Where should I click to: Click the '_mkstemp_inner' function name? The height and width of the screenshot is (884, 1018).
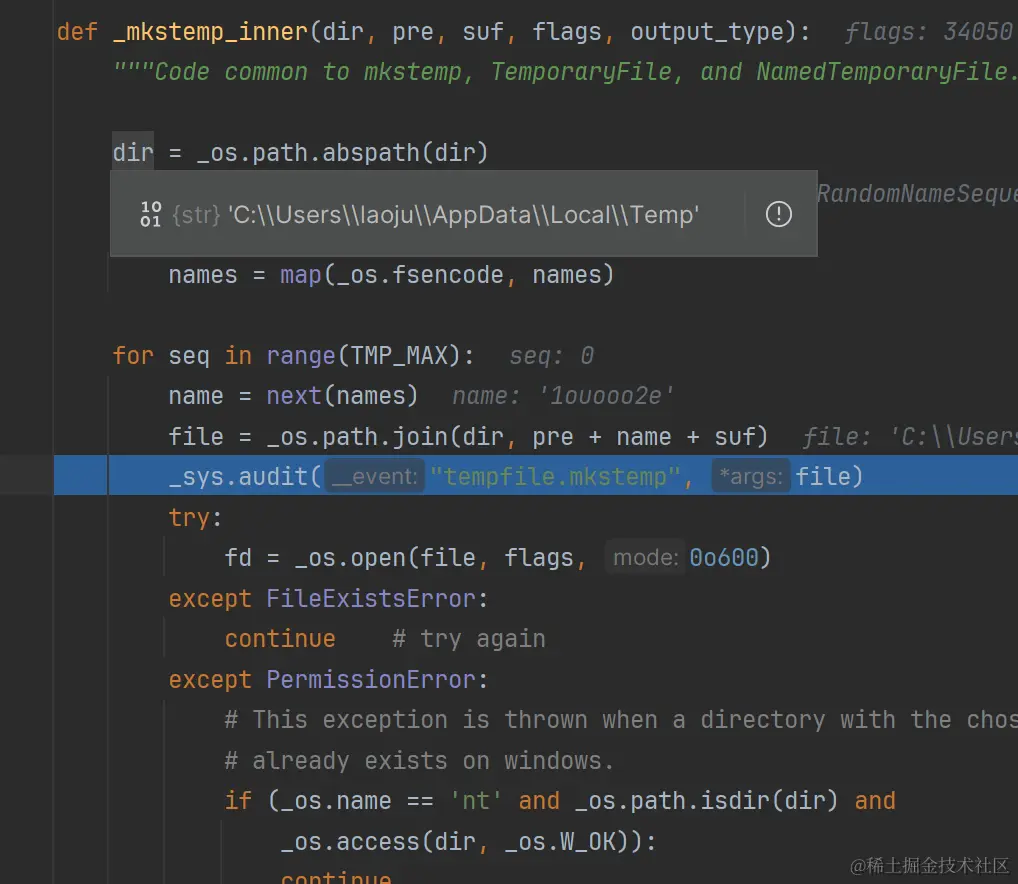(x=210, y=32)
